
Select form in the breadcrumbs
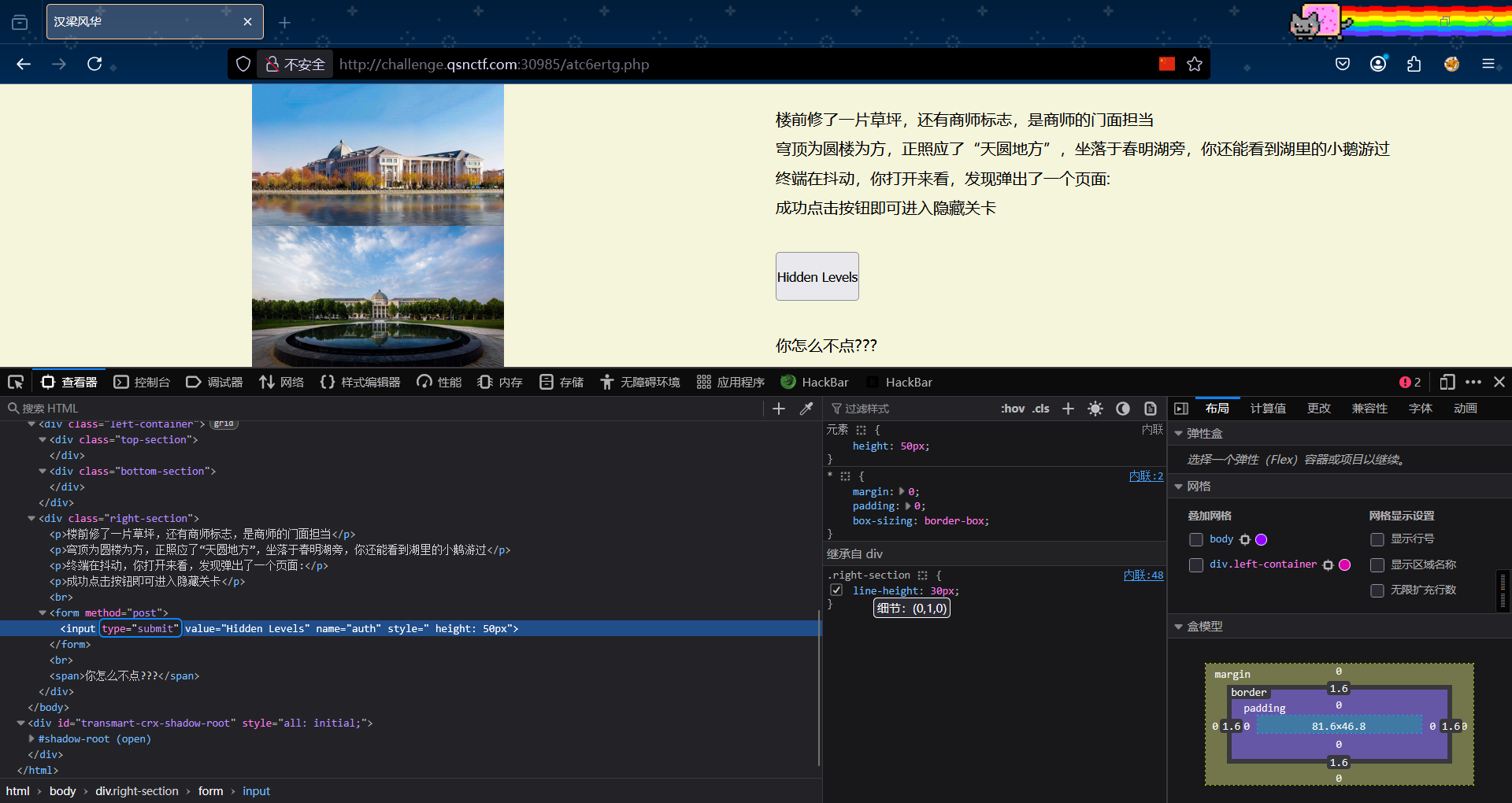point(210,791)
